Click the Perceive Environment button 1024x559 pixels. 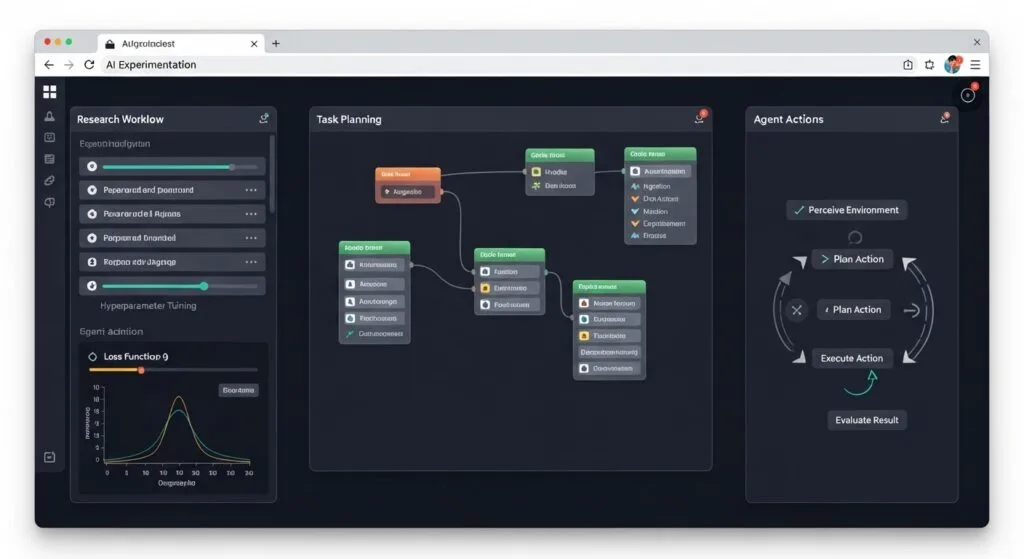(x=846, y=210)
